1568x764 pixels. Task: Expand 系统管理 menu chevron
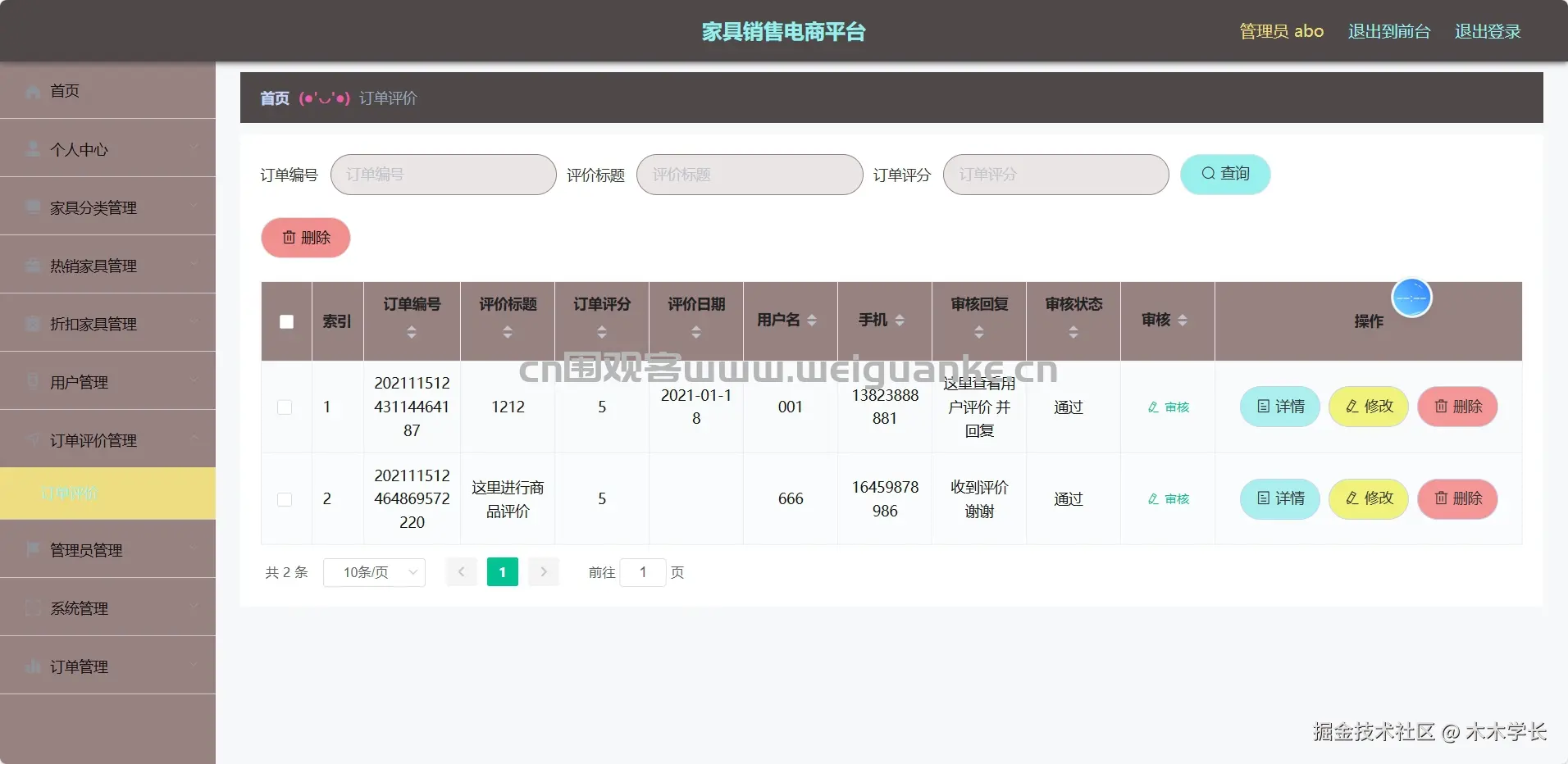pyautogui.click(x=194, y=607)
